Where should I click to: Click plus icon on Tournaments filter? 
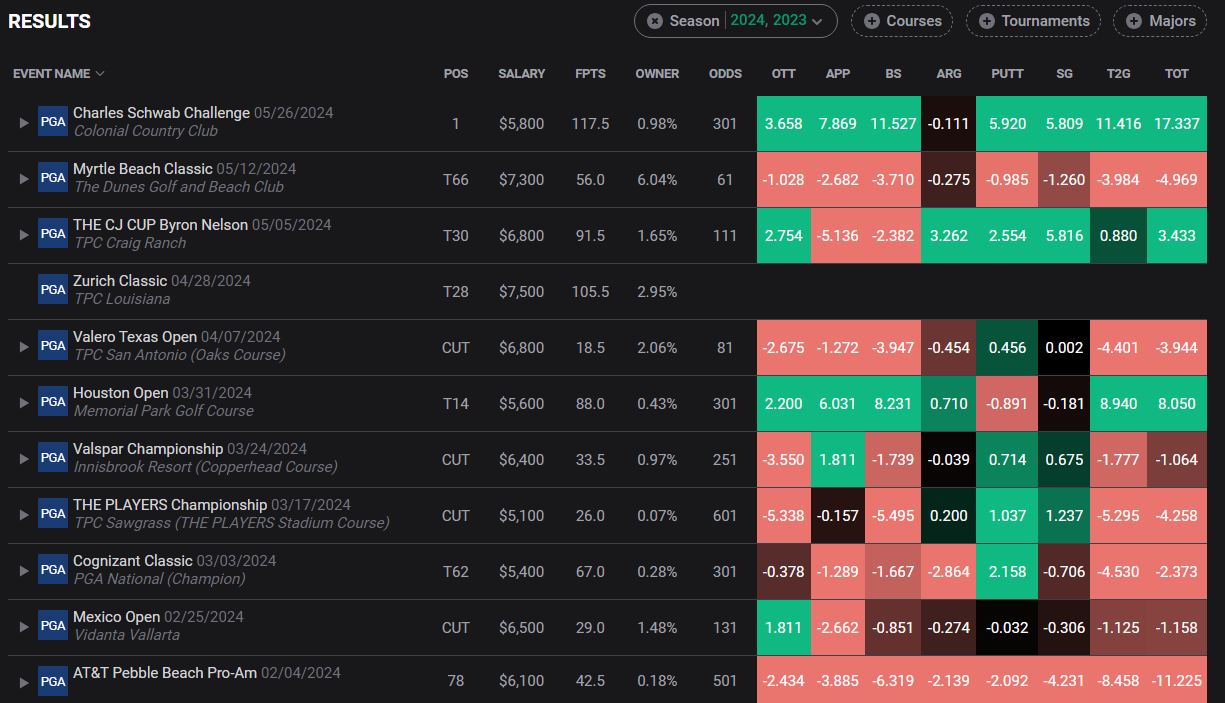click(986, 21)
